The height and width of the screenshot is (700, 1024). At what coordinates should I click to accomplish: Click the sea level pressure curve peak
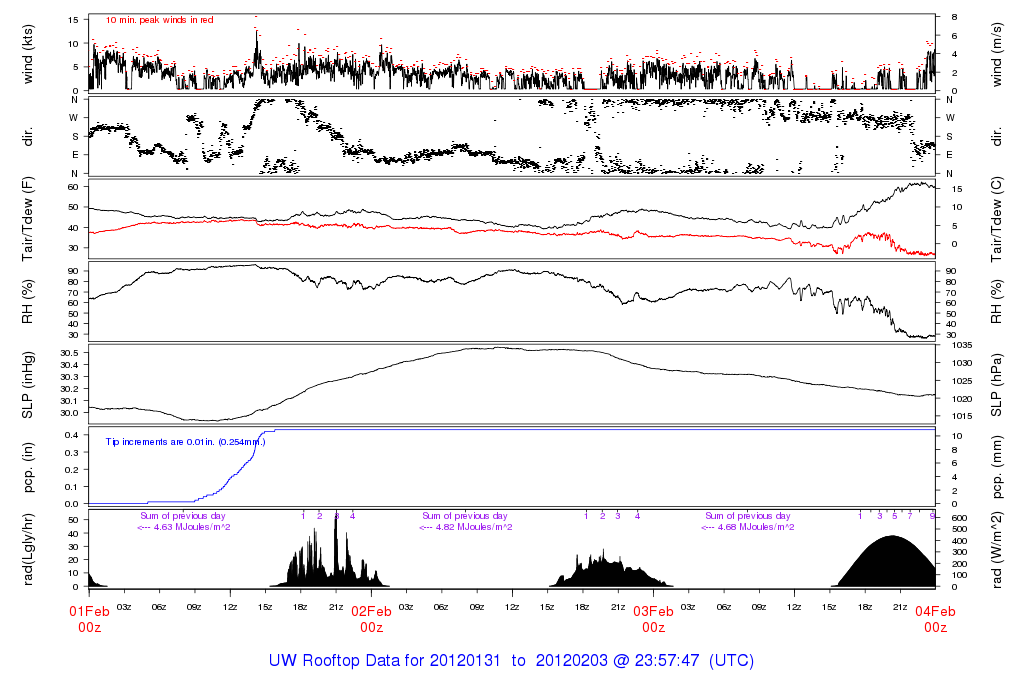click(x=500, y=348)
